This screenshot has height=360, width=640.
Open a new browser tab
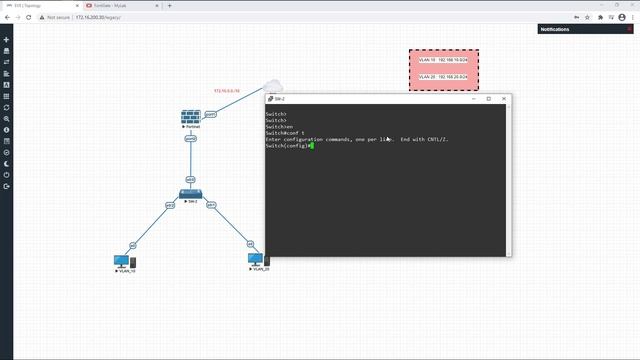(x=169, y=6)
